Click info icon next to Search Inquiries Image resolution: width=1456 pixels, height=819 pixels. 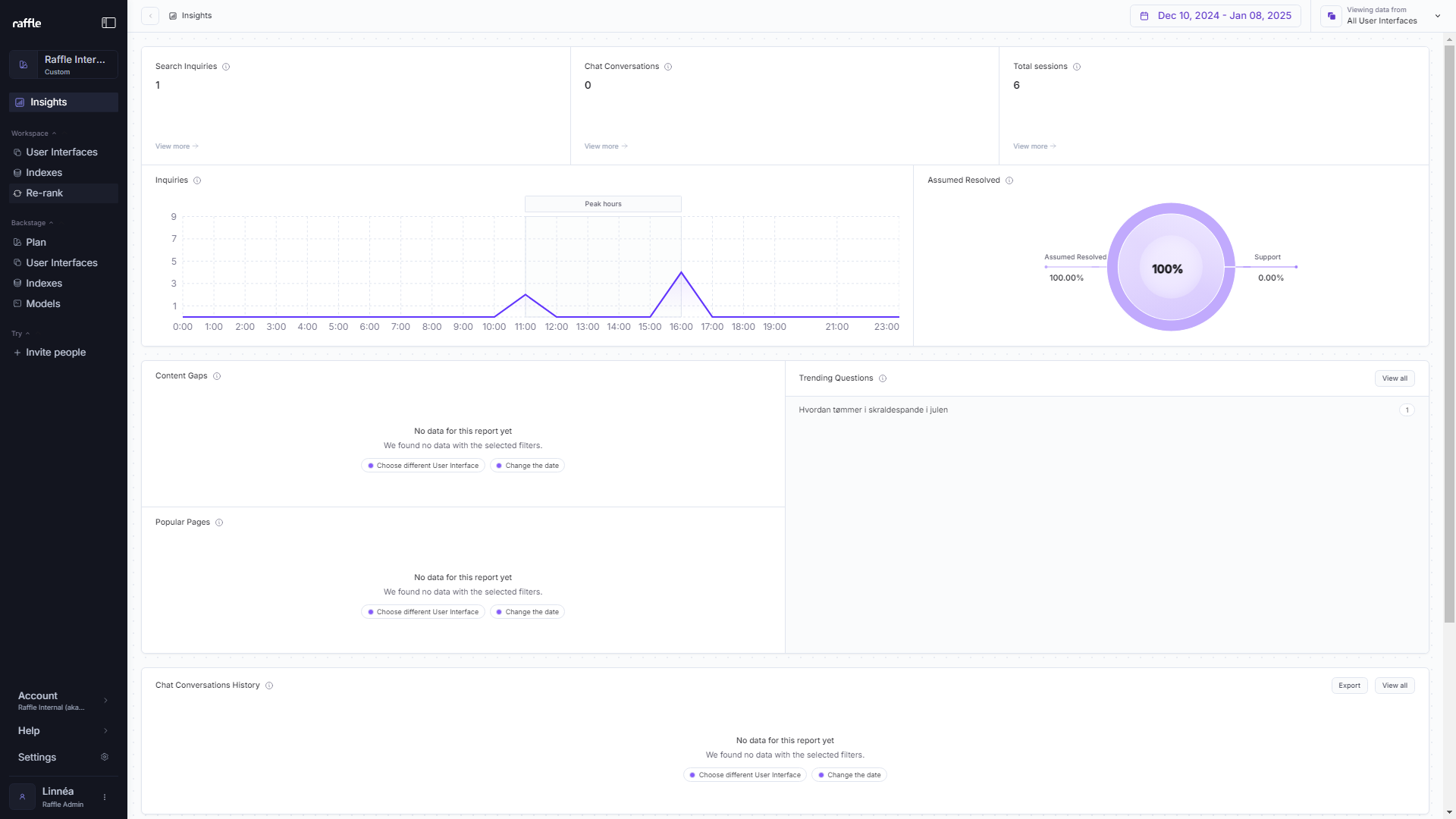pos(226,67)
